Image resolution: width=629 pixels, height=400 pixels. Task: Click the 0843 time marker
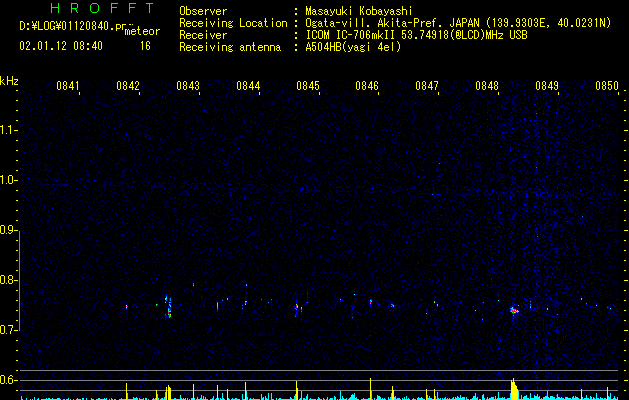click(188, 85)
